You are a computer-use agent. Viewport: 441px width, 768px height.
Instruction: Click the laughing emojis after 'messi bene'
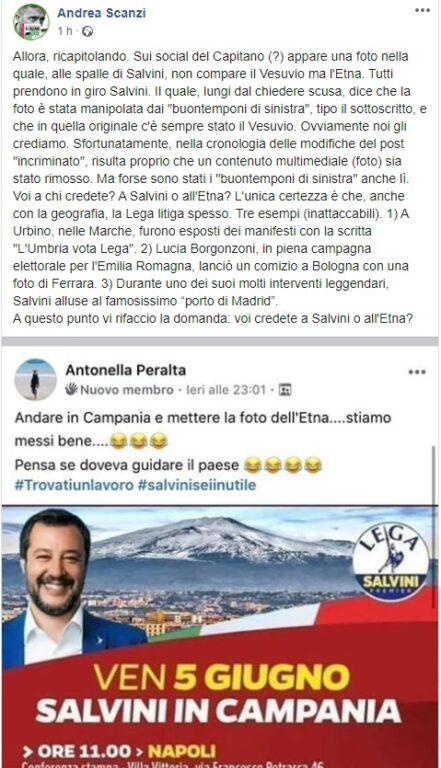click(x=139, y=441)
